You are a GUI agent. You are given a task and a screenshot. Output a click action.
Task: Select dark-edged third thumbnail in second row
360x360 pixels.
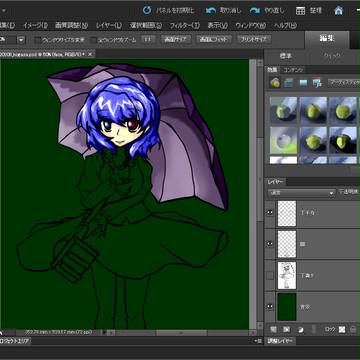pos(343,140)
